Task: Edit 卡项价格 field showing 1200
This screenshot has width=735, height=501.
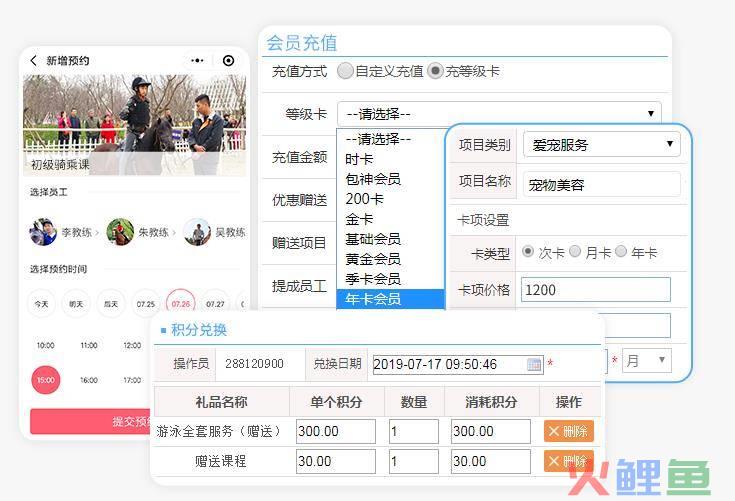Action: click(596, 290)
